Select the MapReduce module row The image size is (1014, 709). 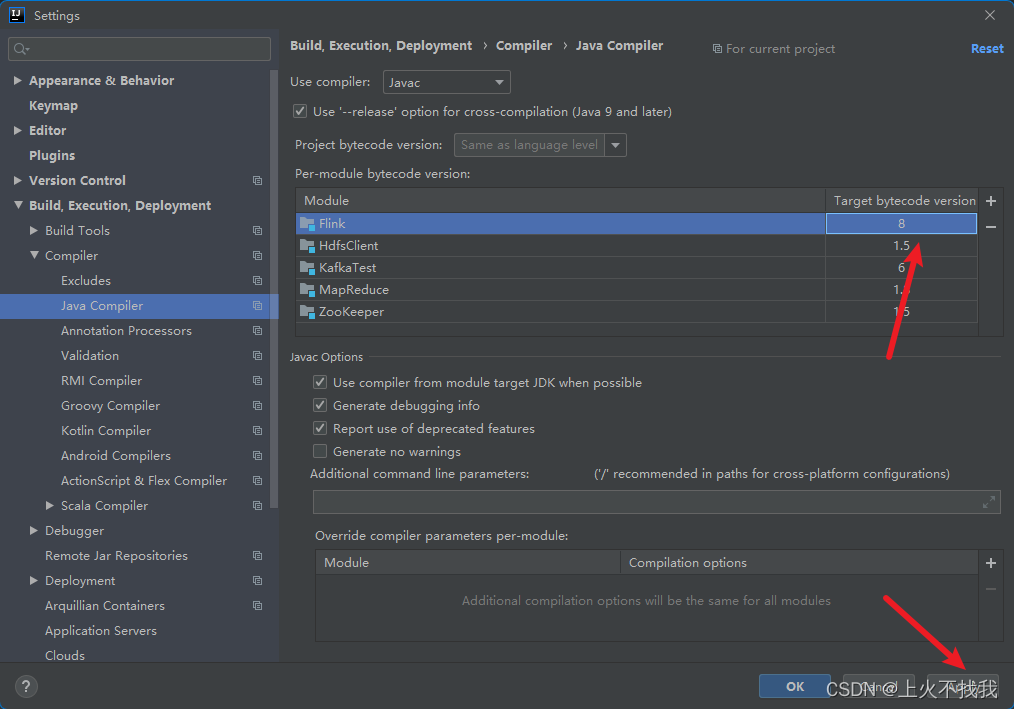[636, 290]
